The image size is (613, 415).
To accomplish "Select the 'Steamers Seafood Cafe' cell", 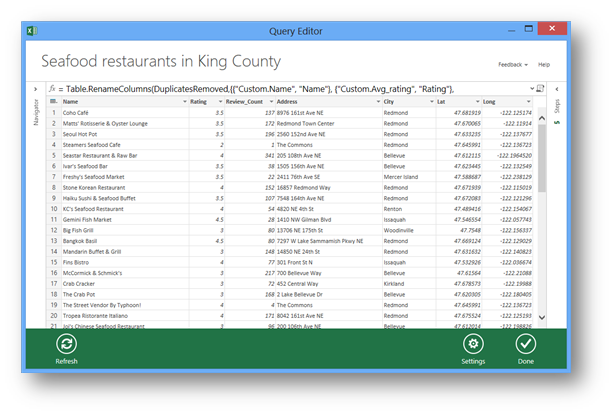I will point(125,145).
